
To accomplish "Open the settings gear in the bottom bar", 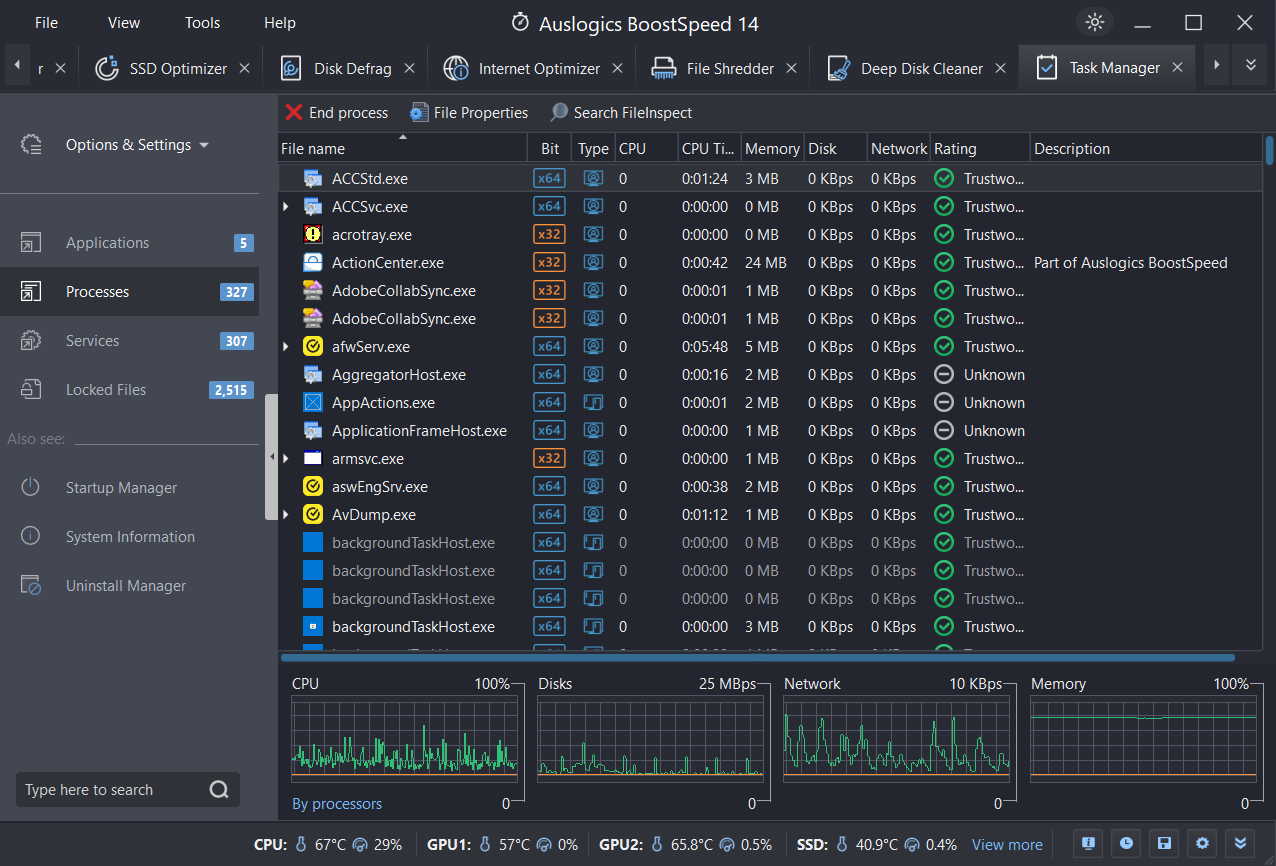I will [1202, 843].
